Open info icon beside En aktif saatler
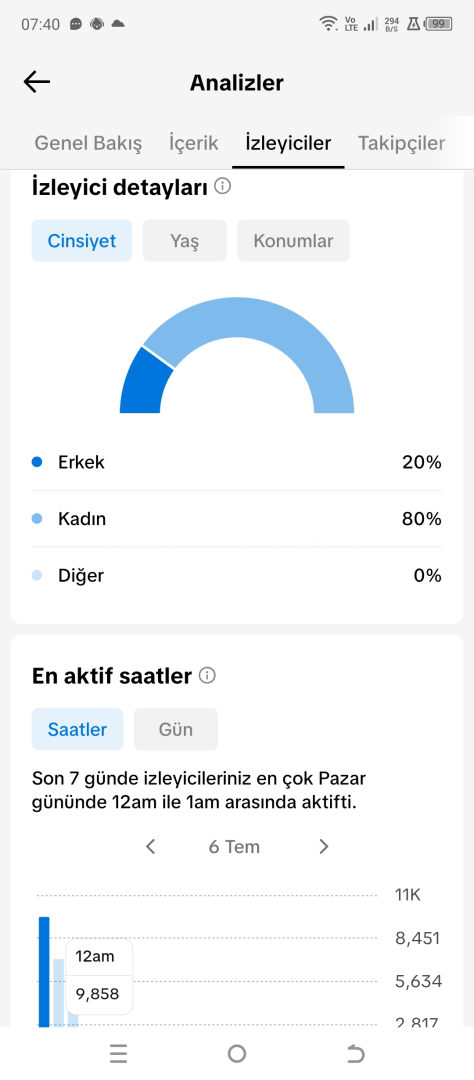Screen dimensions: 474x1080 tap(207, 676)
